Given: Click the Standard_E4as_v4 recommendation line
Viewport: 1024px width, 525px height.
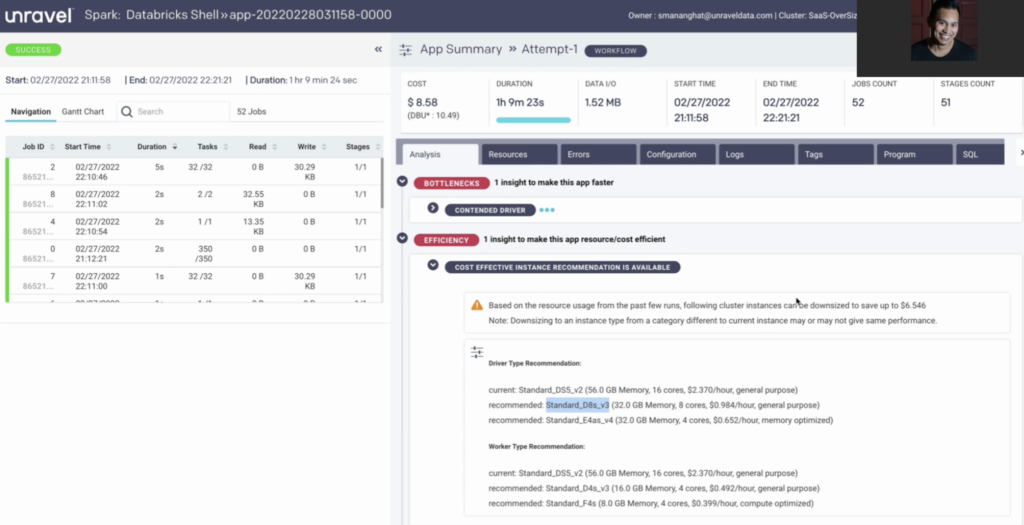Looking at the screenshot, I should pos(660,421).
